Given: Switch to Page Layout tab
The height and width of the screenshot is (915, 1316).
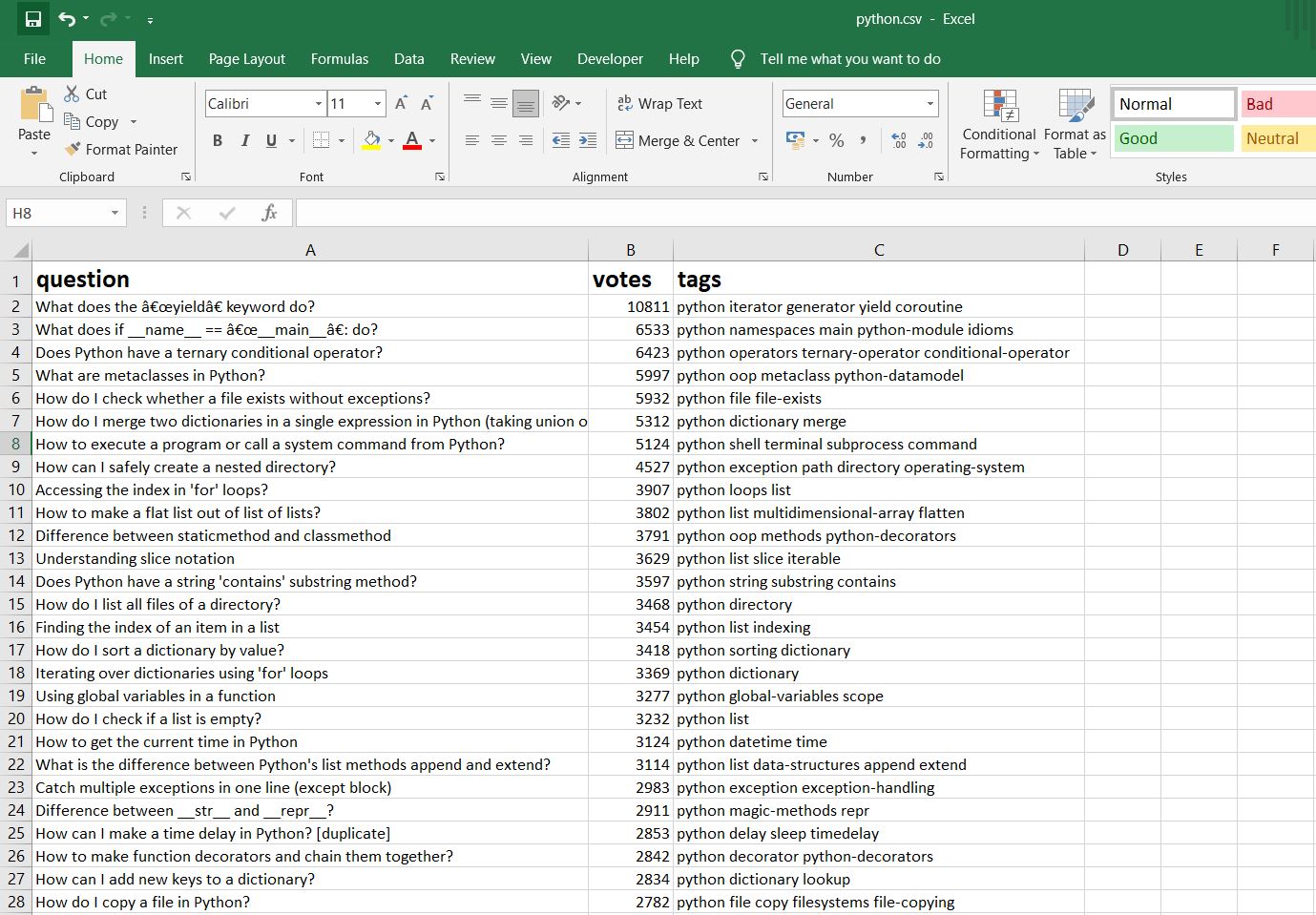Looking at the screenshot, I should [x=246, y=59].
